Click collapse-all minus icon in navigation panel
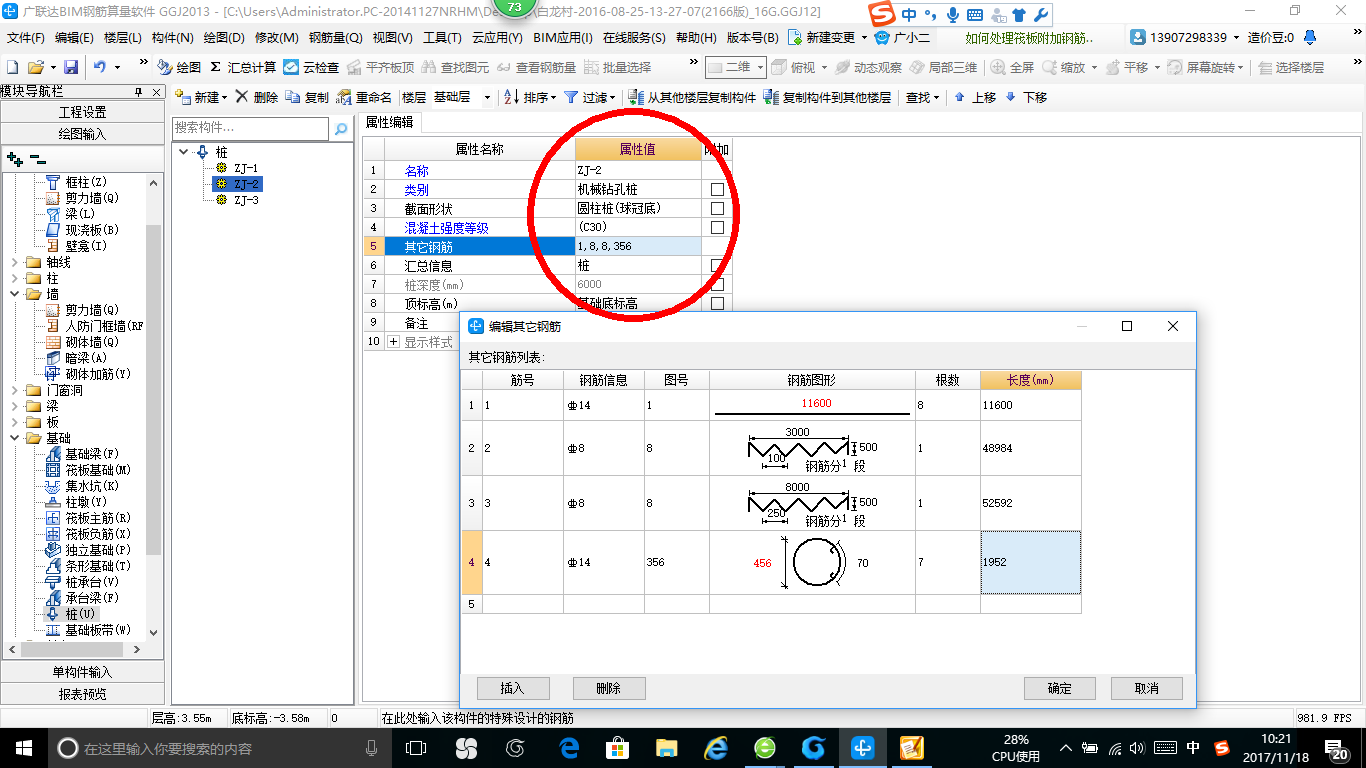The image size is (1366, 768). (x=37, y=159)
